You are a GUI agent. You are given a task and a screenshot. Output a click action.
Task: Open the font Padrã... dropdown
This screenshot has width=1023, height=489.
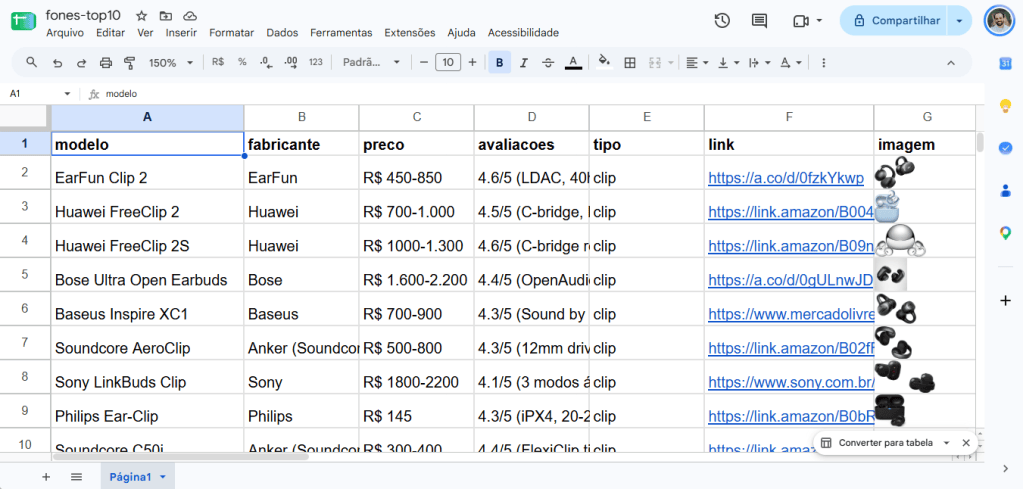point(371,63)
